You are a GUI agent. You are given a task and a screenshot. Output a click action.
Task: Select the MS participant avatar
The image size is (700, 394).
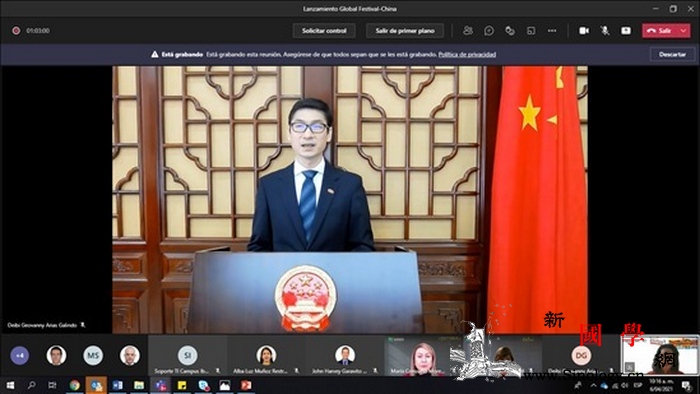tap(93, 356)
